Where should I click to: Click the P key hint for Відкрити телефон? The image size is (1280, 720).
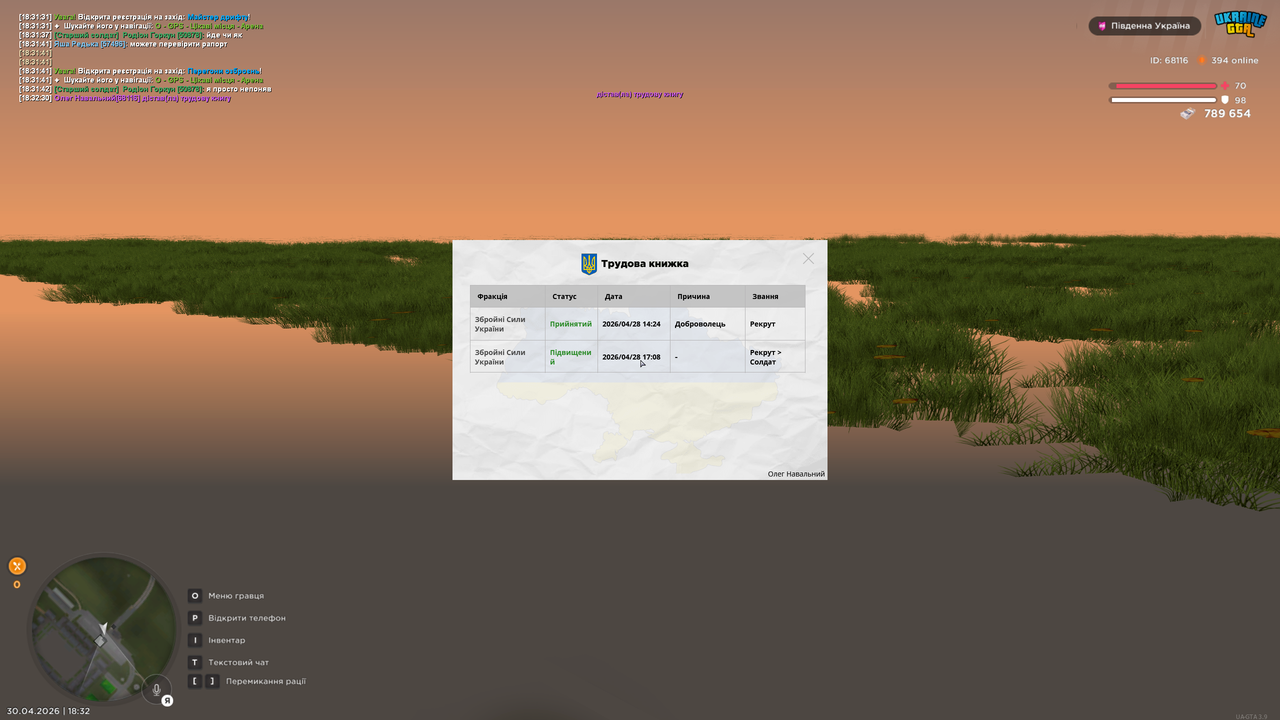coord(195,618)
